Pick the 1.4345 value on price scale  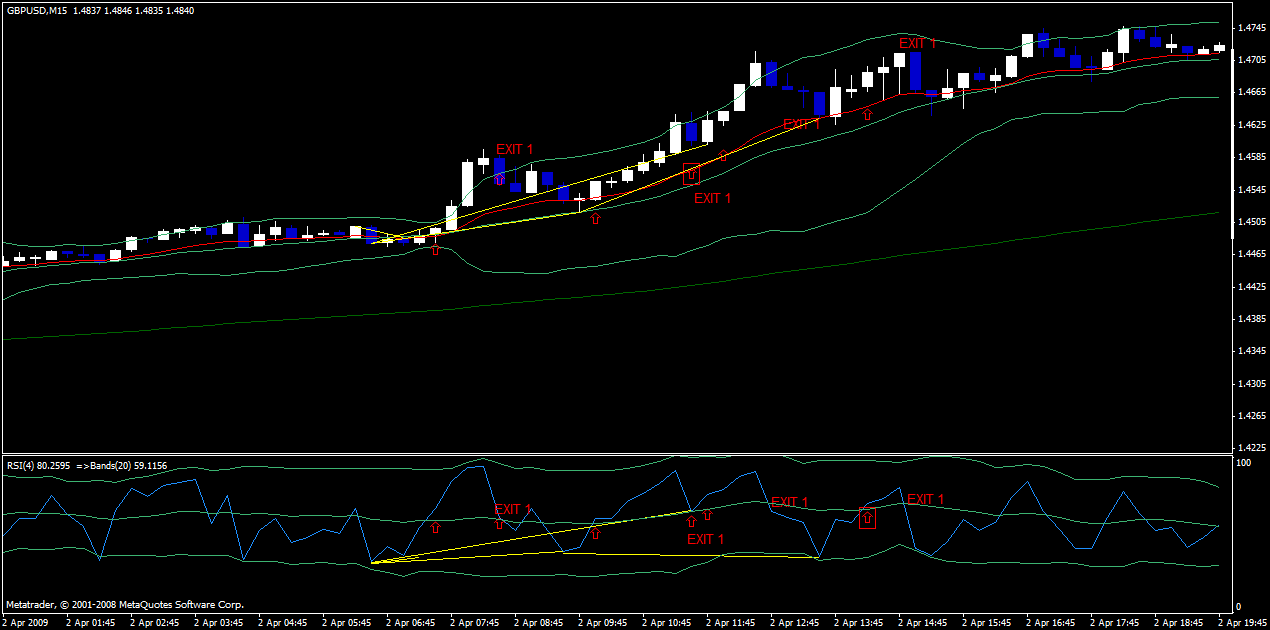click(1251, 351)
